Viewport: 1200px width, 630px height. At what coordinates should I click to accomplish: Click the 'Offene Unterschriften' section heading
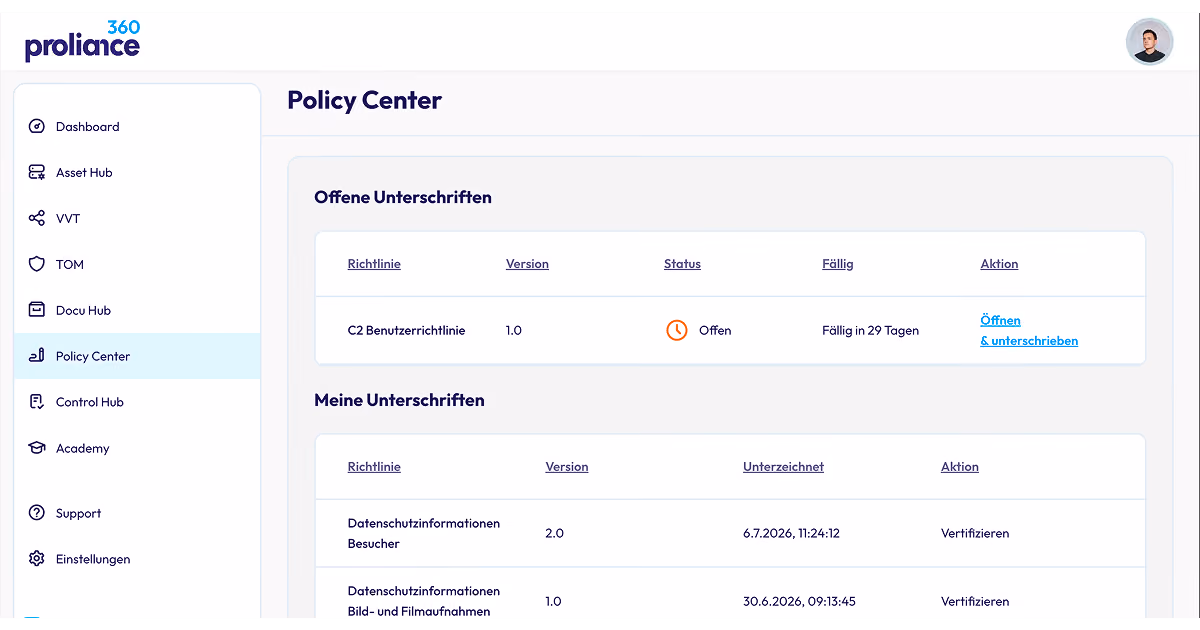click(x=403, y=197)
